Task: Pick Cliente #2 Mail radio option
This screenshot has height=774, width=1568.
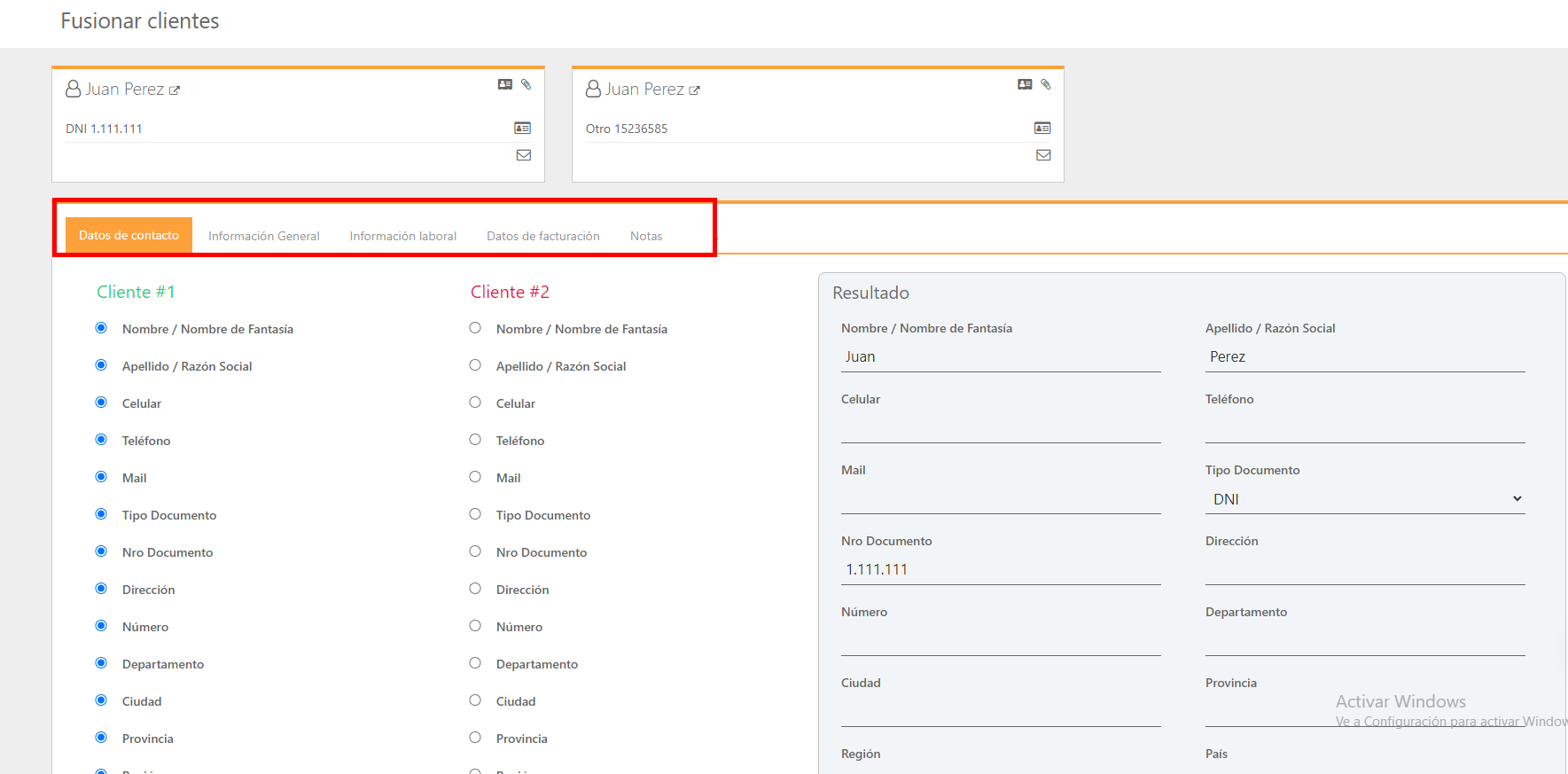Action: [x=475, y=477]
